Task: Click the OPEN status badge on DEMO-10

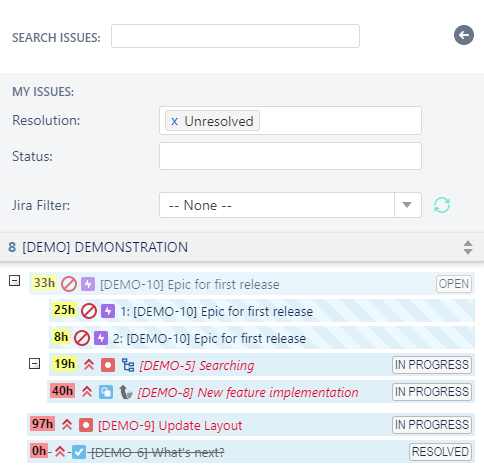Action: point(454,284)
